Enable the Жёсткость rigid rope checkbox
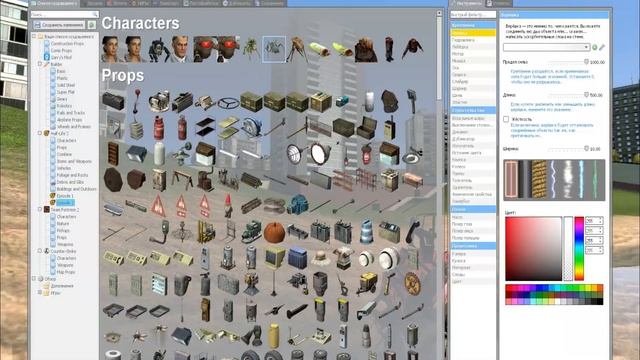640x360 pixels. pyautogui.click(x=506, y=119)
